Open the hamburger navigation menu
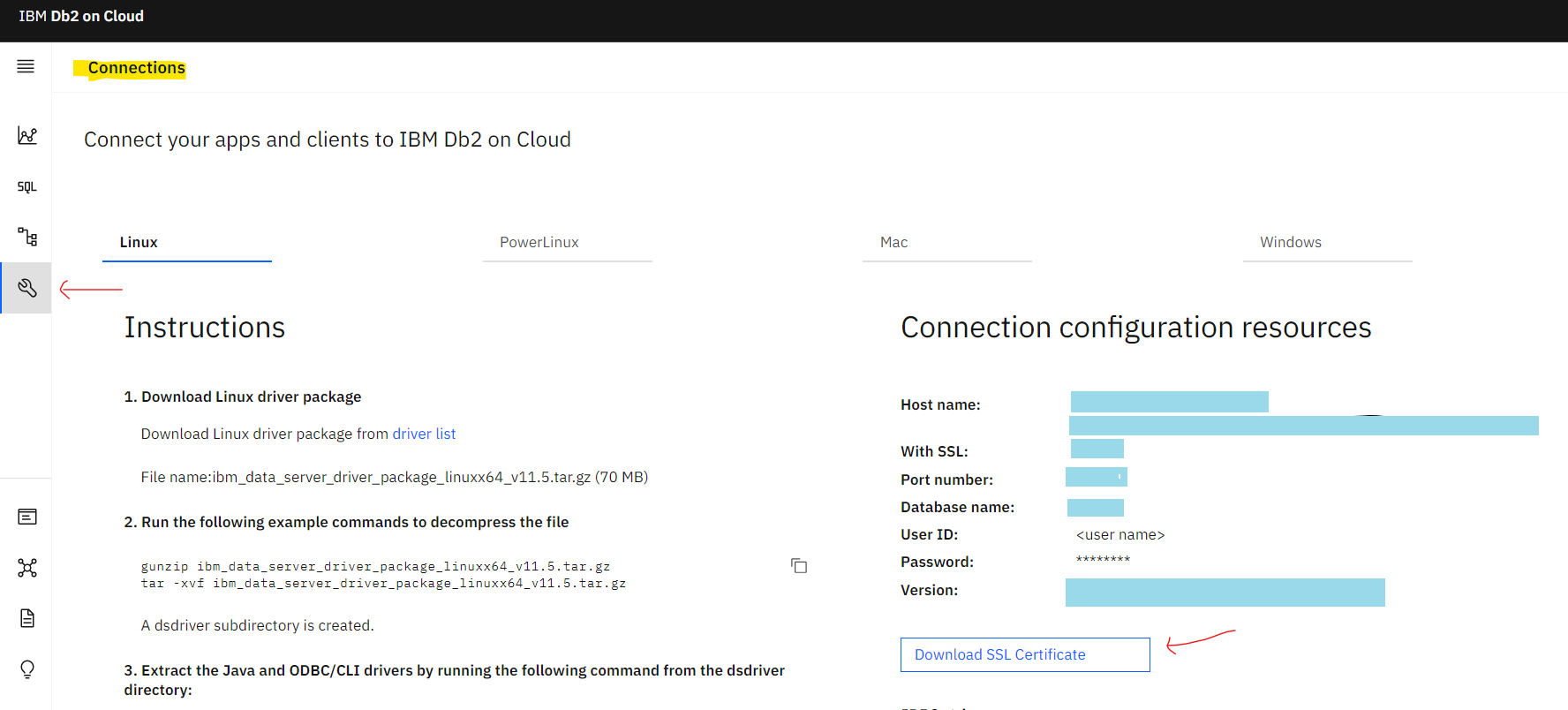 [x=26, y=67]
